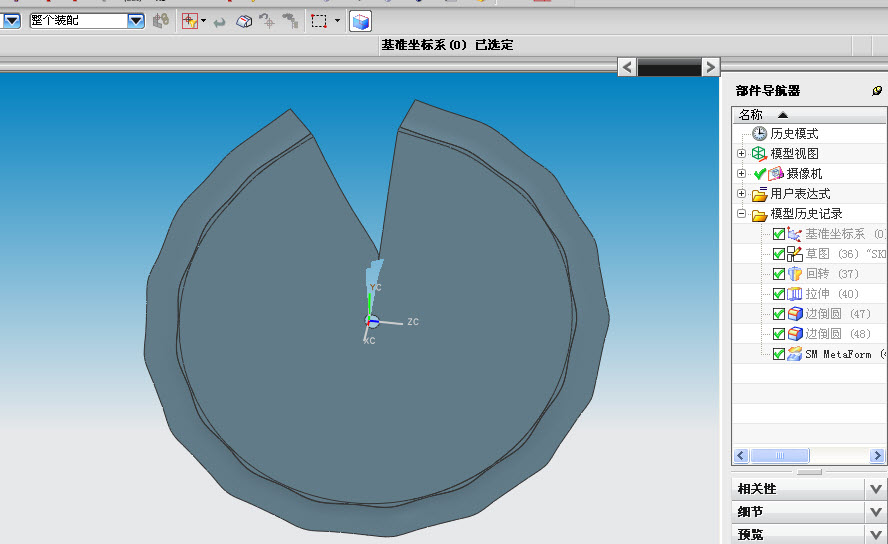888x544 pixels.
Task: Expand the 相关性 panel chevron
Action: click(x=876, y=489)
